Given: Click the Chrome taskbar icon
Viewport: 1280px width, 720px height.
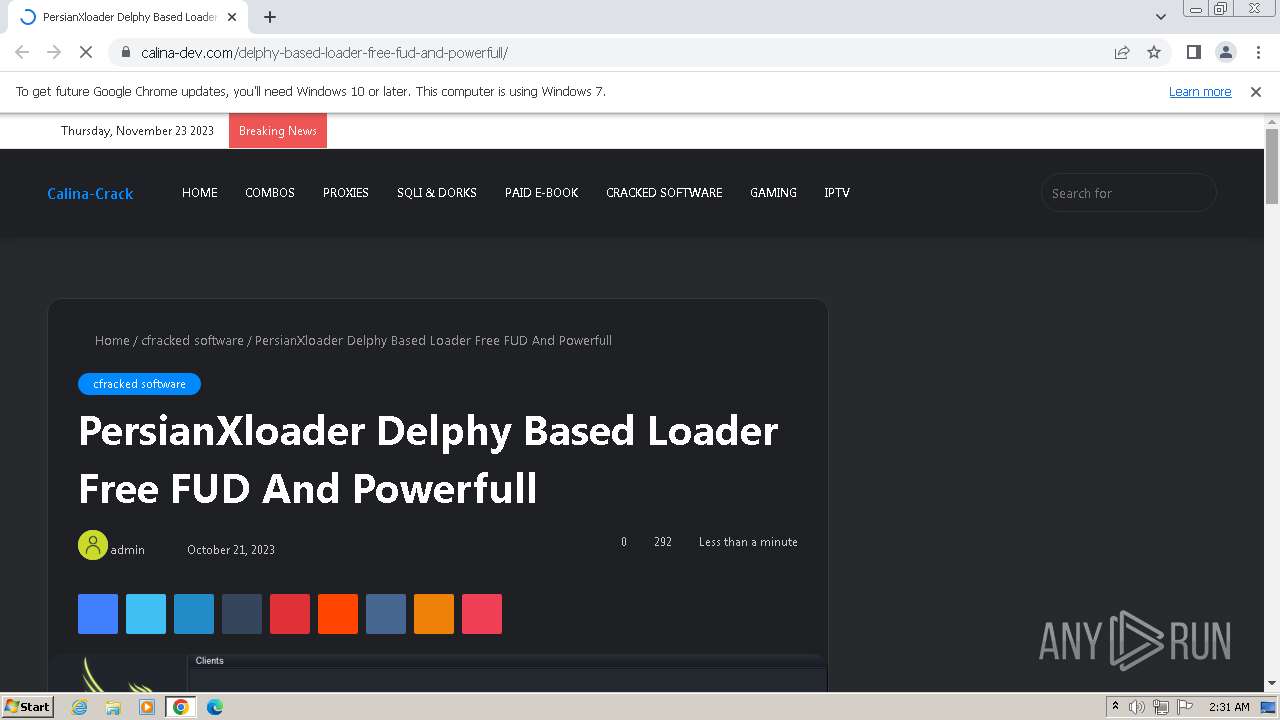Looking at the screenshot, I should 181,707.
